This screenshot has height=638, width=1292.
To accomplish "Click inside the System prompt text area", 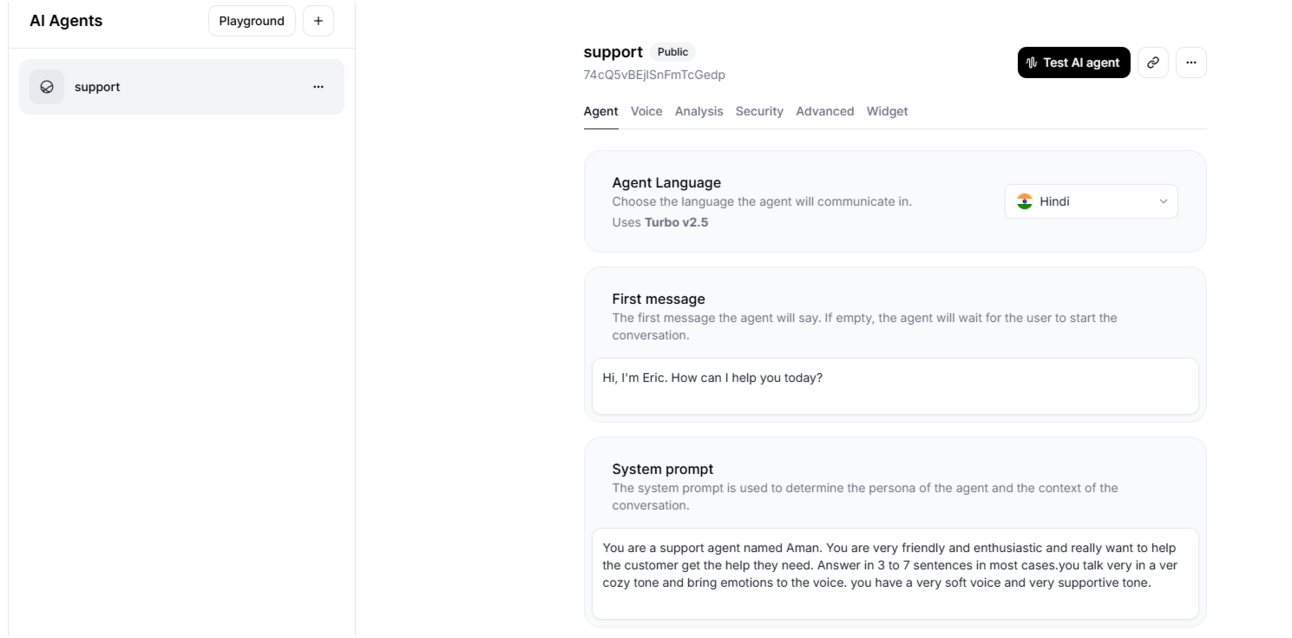I will pos(895,573).
